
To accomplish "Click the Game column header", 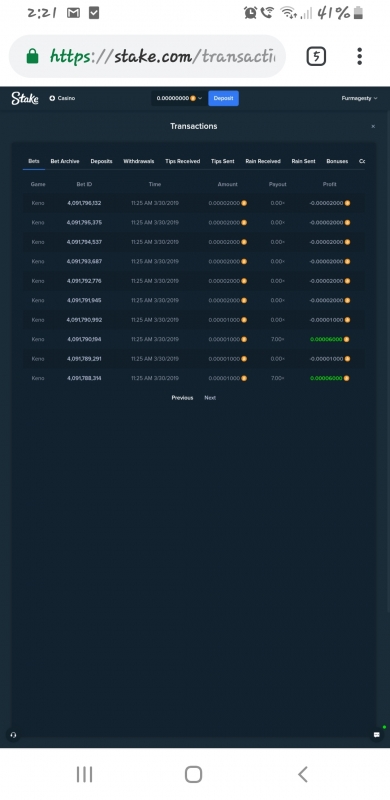I will tap(38, 184).
